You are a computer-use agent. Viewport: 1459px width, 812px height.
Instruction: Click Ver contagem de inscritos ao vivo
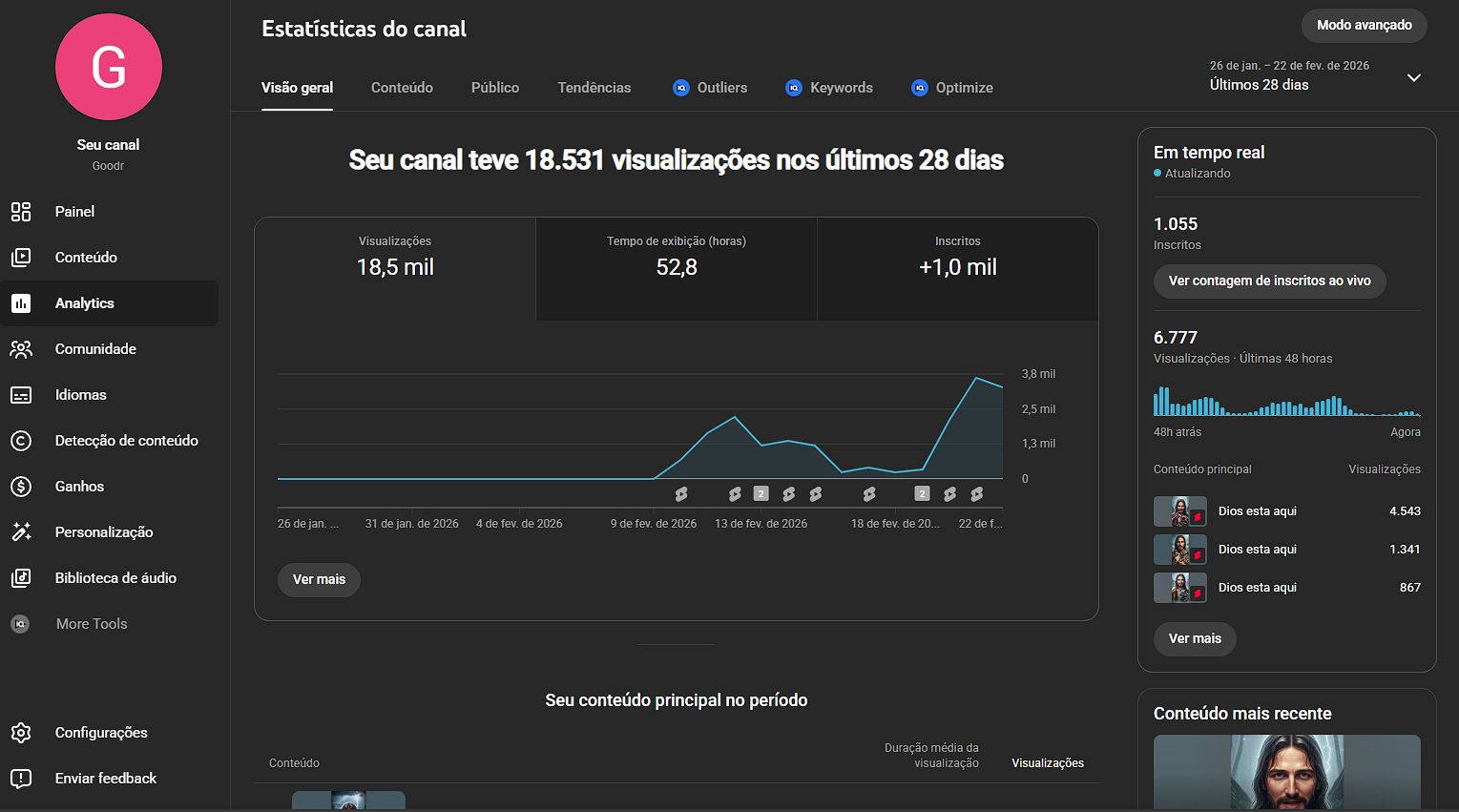[x=1270, y=281]
